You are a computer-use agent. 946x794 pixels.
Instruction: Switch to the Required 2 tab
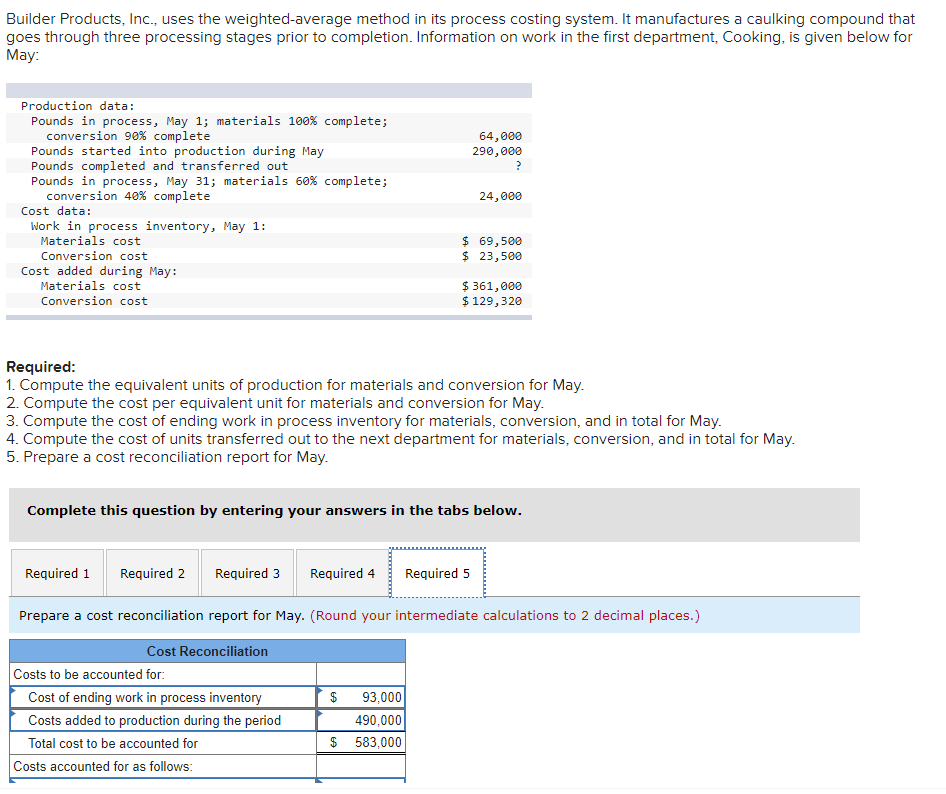click(x=152, y=573)
